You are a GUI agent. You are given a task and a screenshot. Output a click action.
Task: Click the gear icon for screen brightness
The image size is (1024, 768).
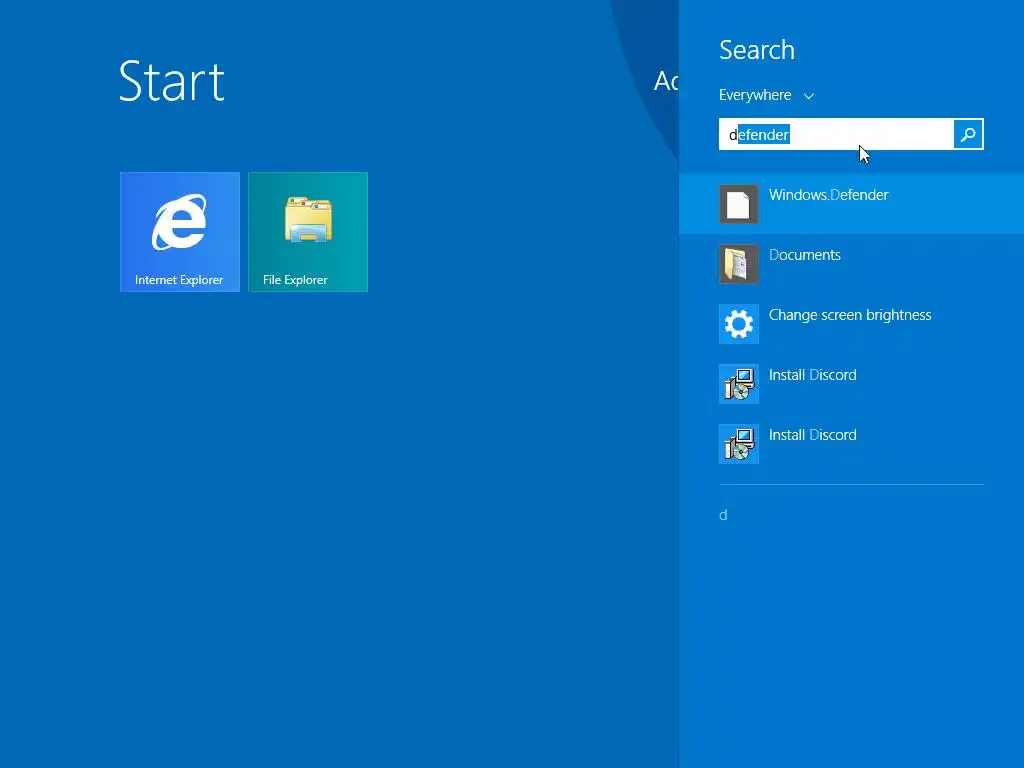click(x=739, y=324)
